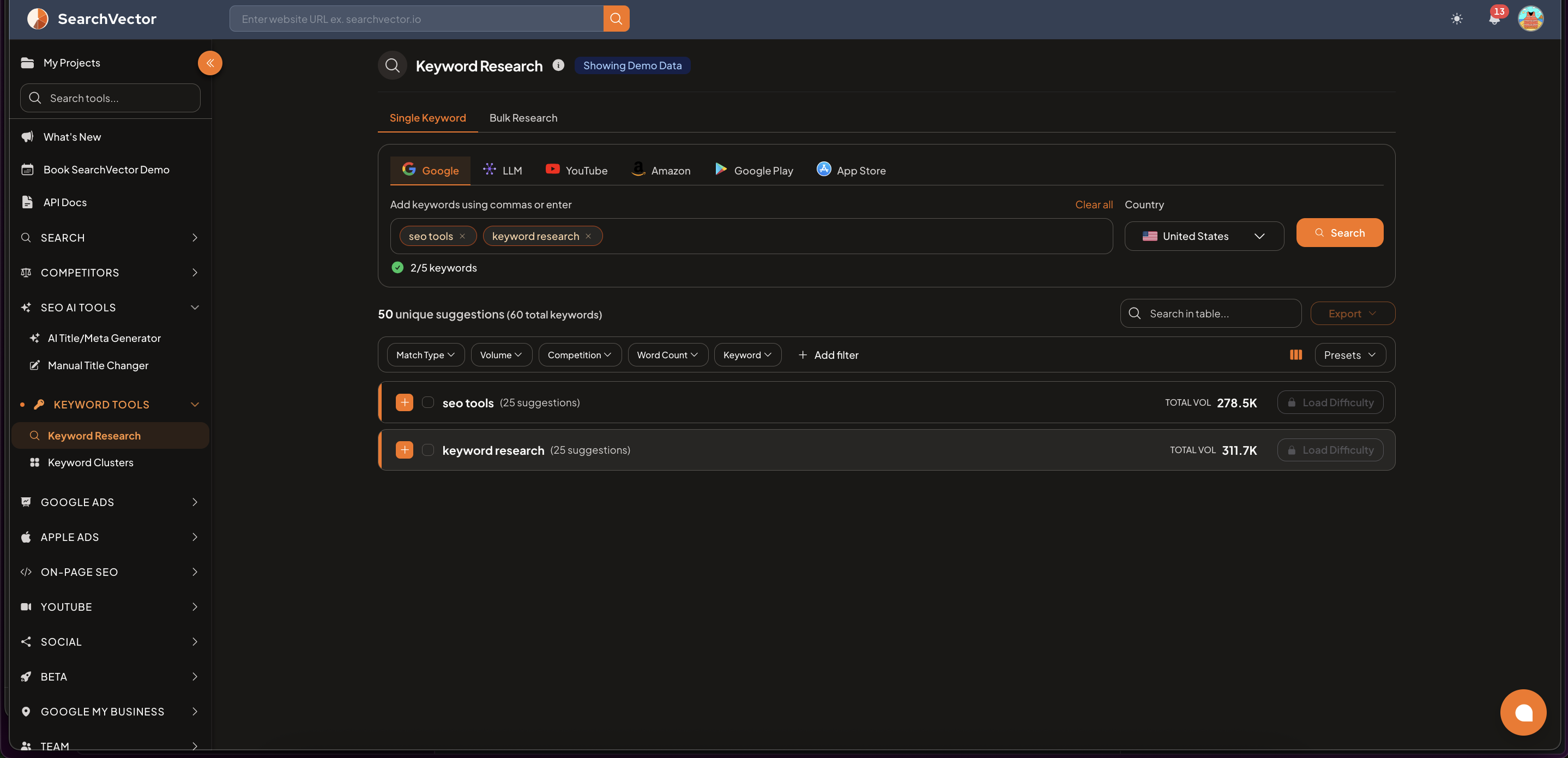This screenshot has width=1568, height=758.
Task: Open the Word Count filter dropdown
Action: coord(668,355)
